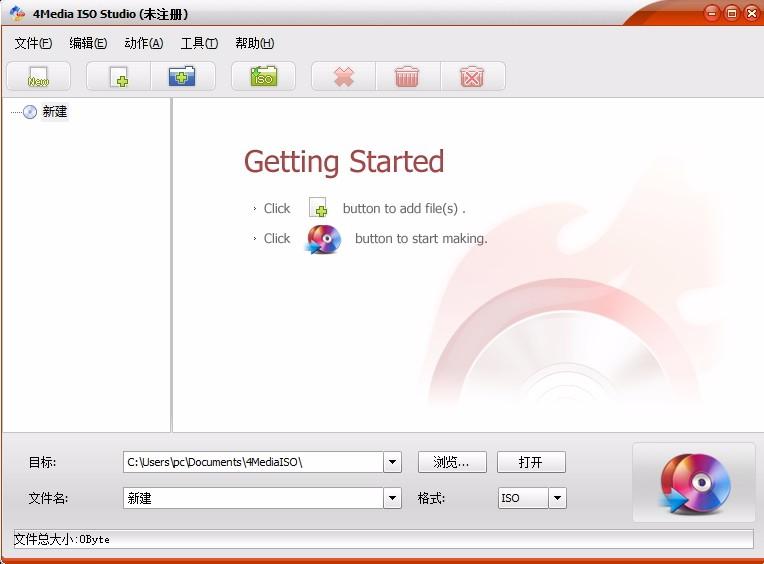Open the 文件 menu
The image size is (764, 564).
coord(33,43)
